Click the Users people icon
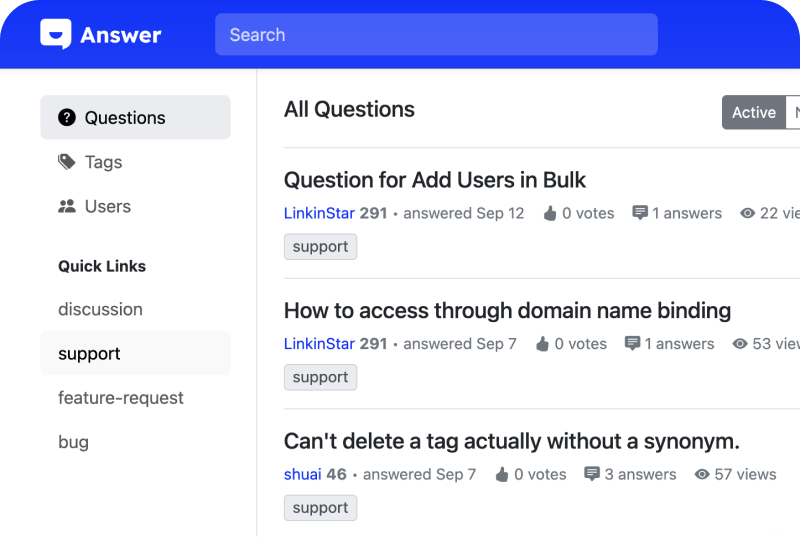Image resolution: width=800 pixels, height=537 pixels. 67,206
